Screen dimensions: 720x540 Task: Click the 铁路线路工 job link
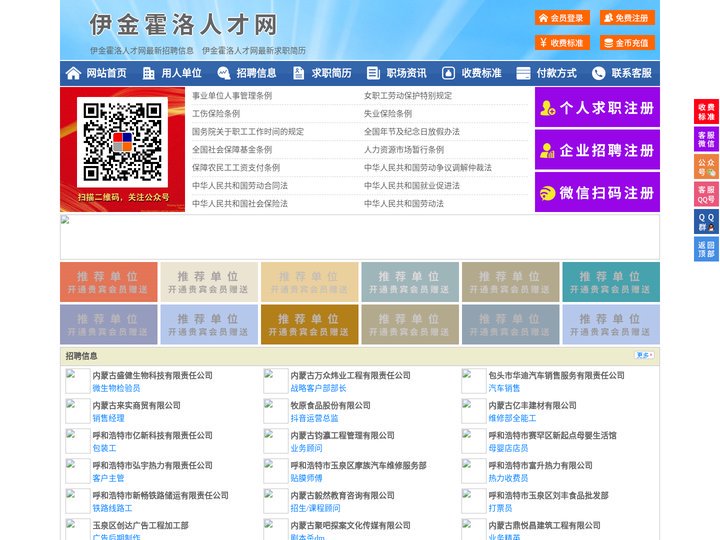pyautogui.click(x=112, y=508)
